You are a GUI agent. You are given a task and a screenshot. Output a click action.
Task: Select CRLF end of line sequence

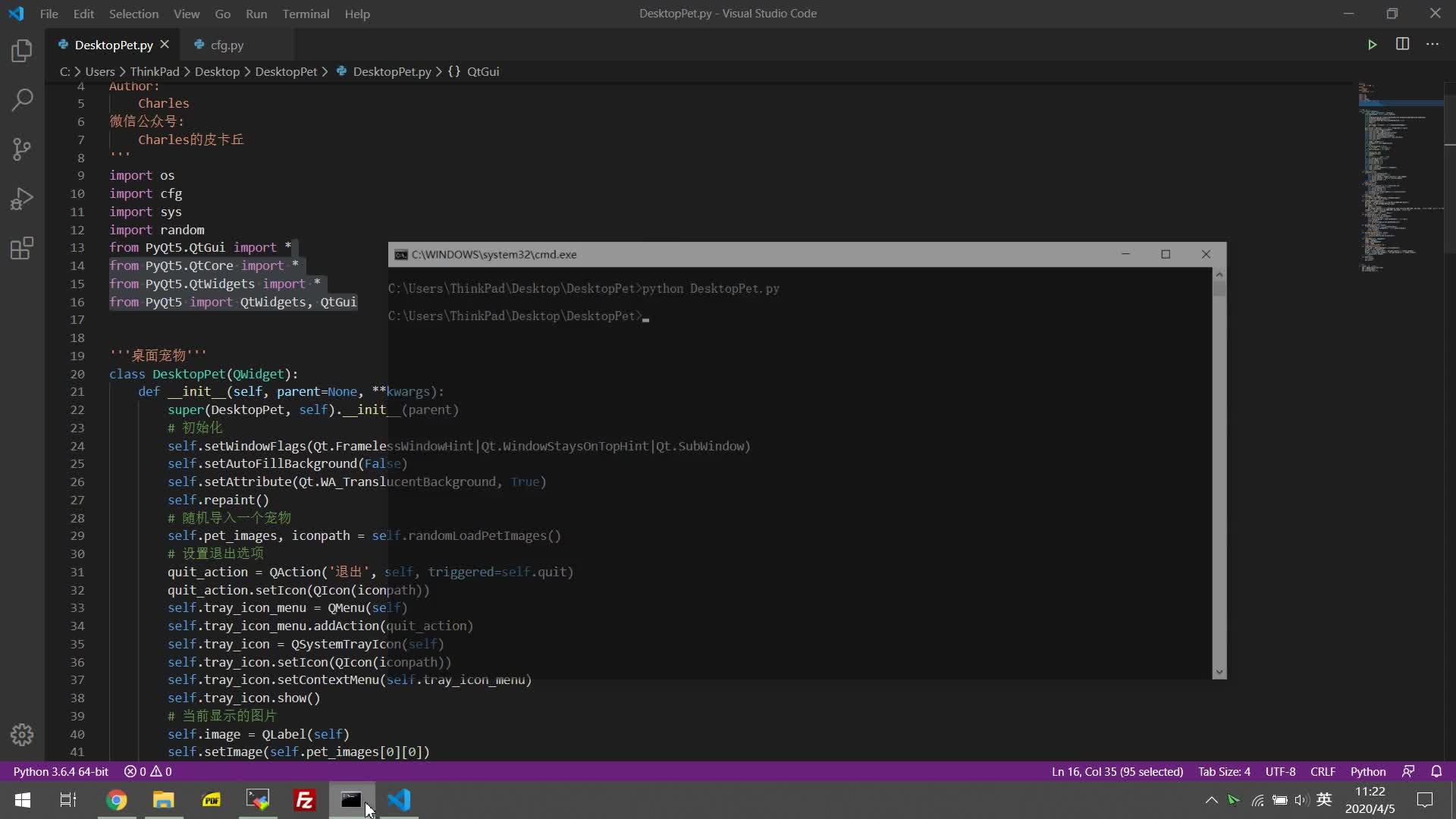[1323, 771]
